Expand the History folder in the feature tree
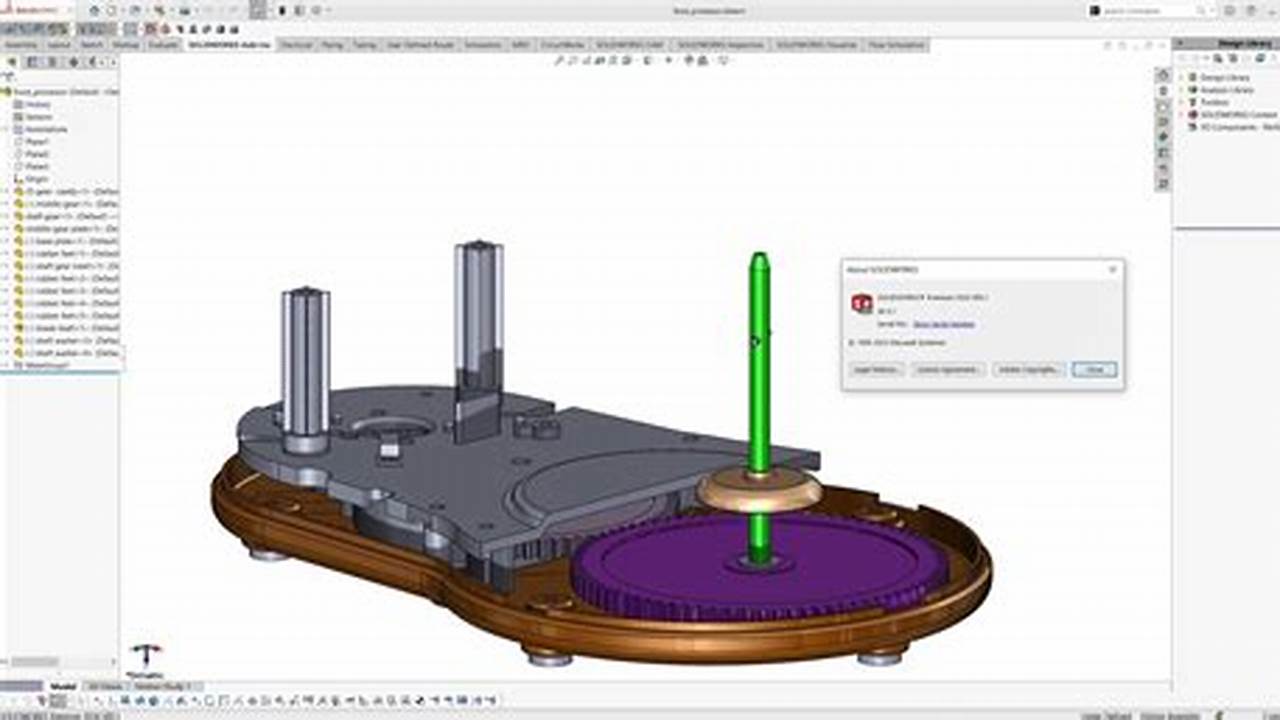Image resolution: width=1280 pixels, height=720 pixels. [x=5, y=104]
